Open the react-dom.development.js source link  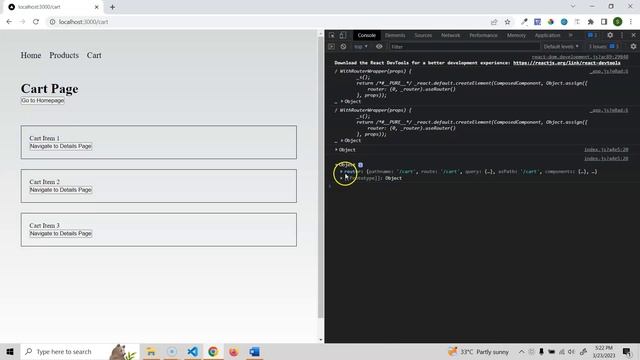coord(580,57)
